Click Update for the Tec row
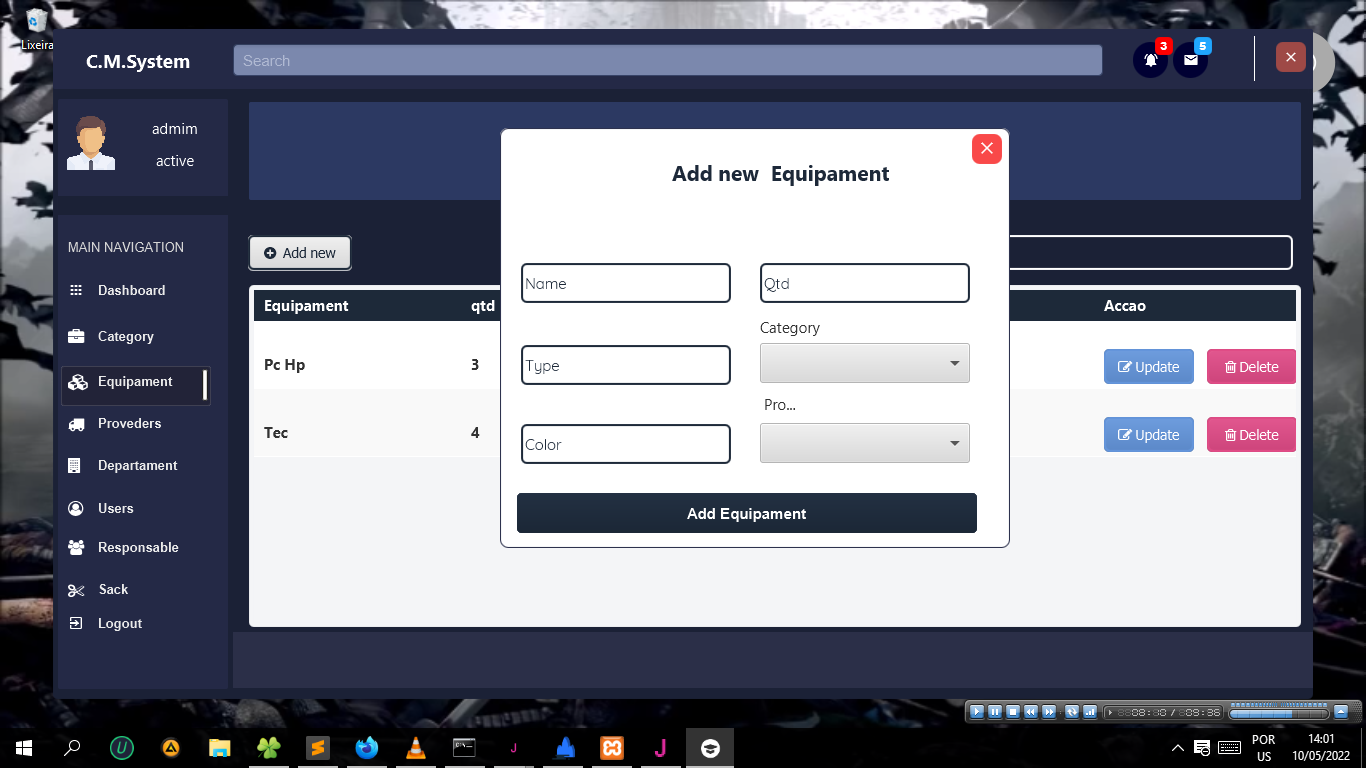The width and height of the screenshot is (1366, 768). click(x=1148, y=435)
